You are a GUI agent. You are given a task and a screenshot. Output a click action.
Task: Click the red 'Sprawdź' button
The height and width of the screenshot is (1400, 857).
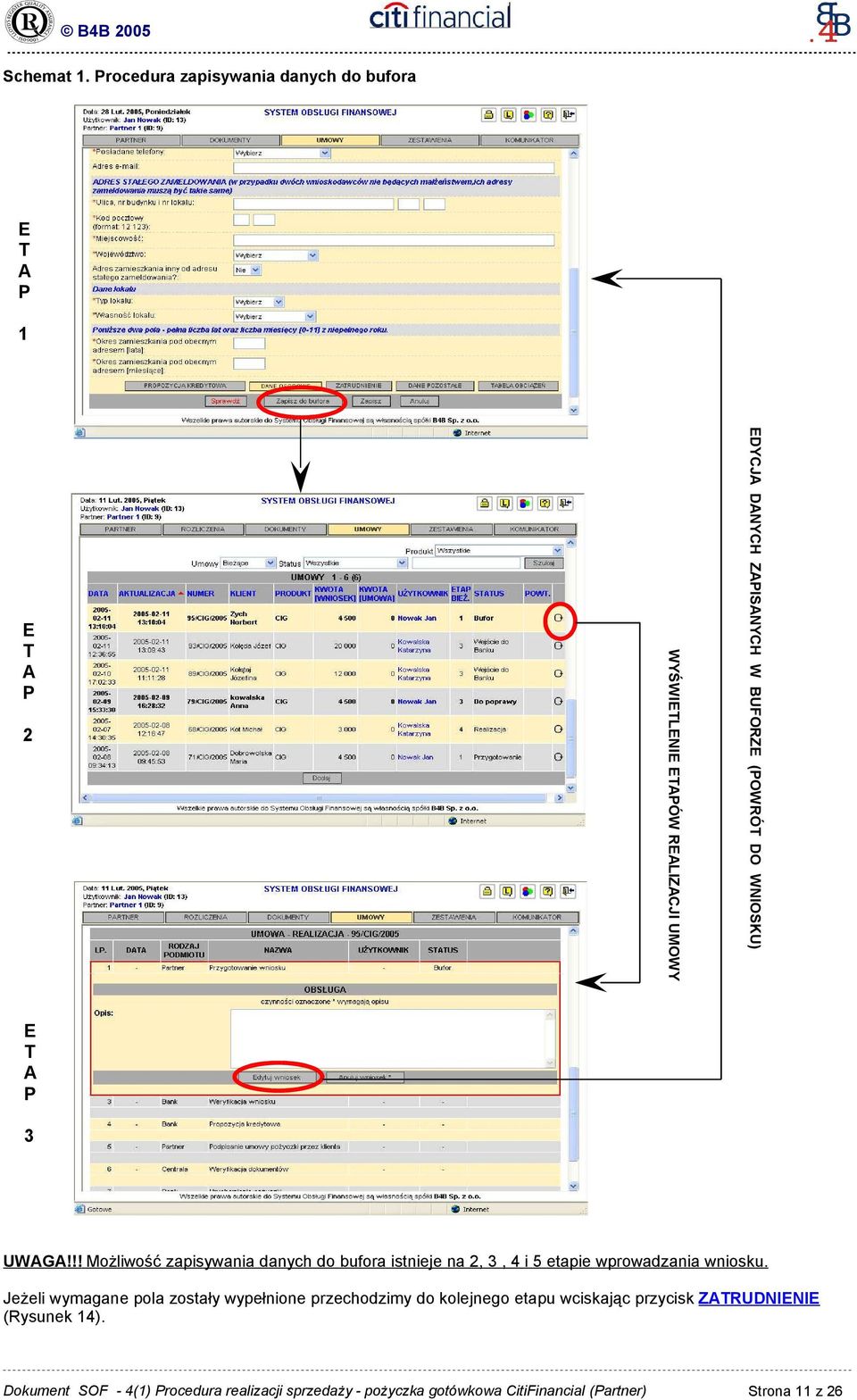[225, 402]
